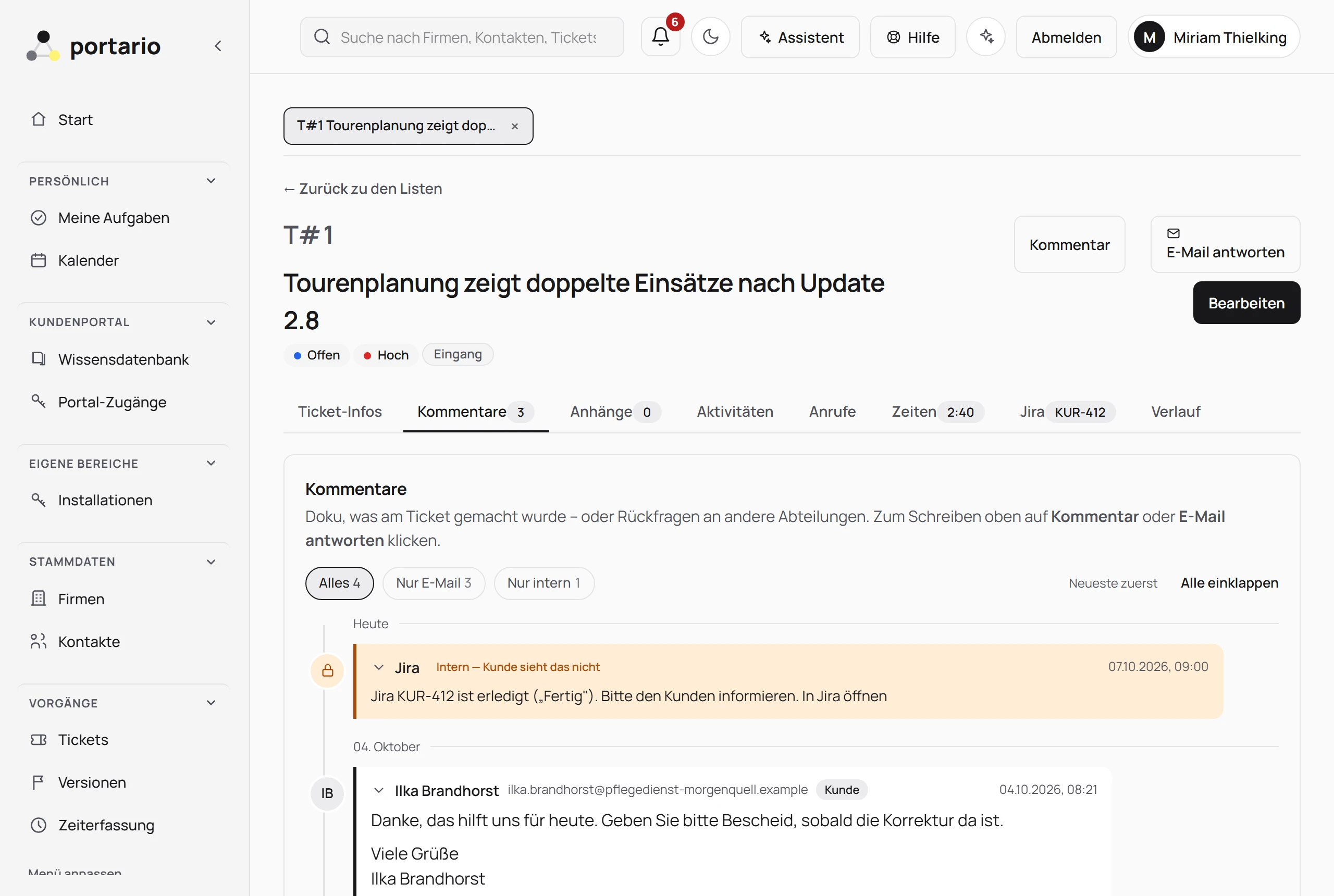Click Alle einklappen link
Screen dimensions: 1334x896
(x=1229, y=583)
